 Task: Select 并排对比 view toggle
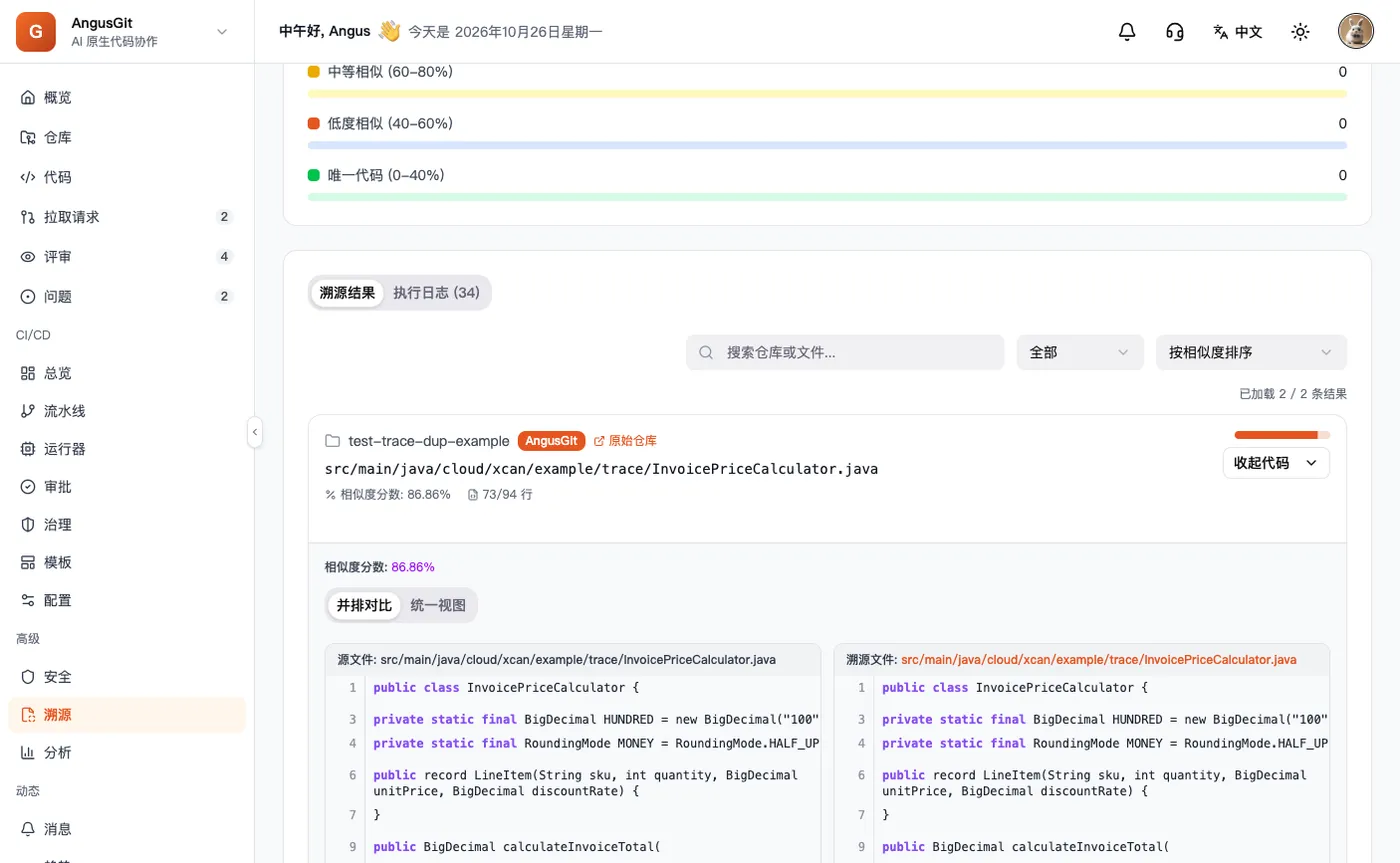coord(364,605)
